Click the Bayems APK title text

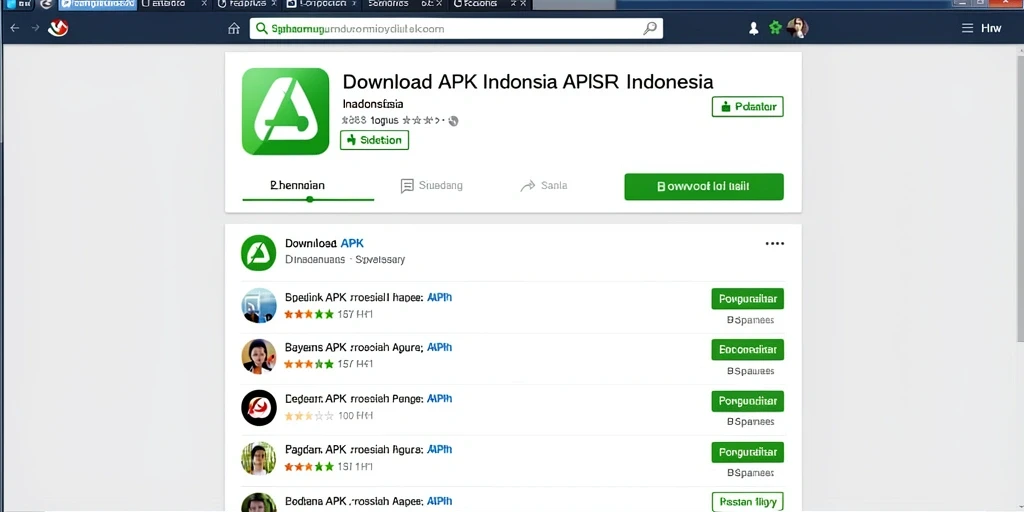pos(368,347)
